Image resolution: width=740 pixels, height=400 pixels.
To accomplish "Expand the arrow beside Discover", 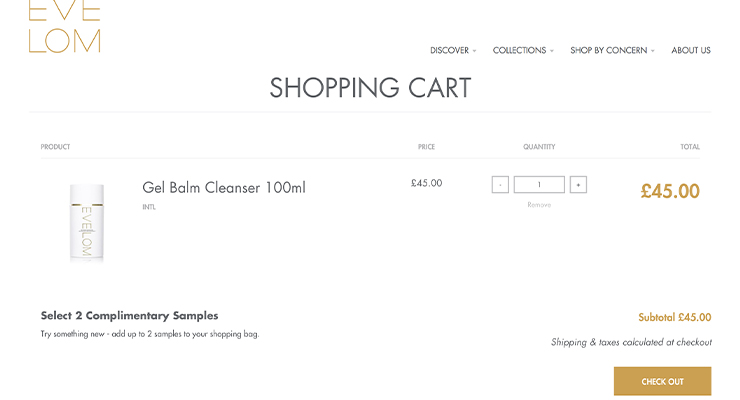I will (x=475, y=51).
